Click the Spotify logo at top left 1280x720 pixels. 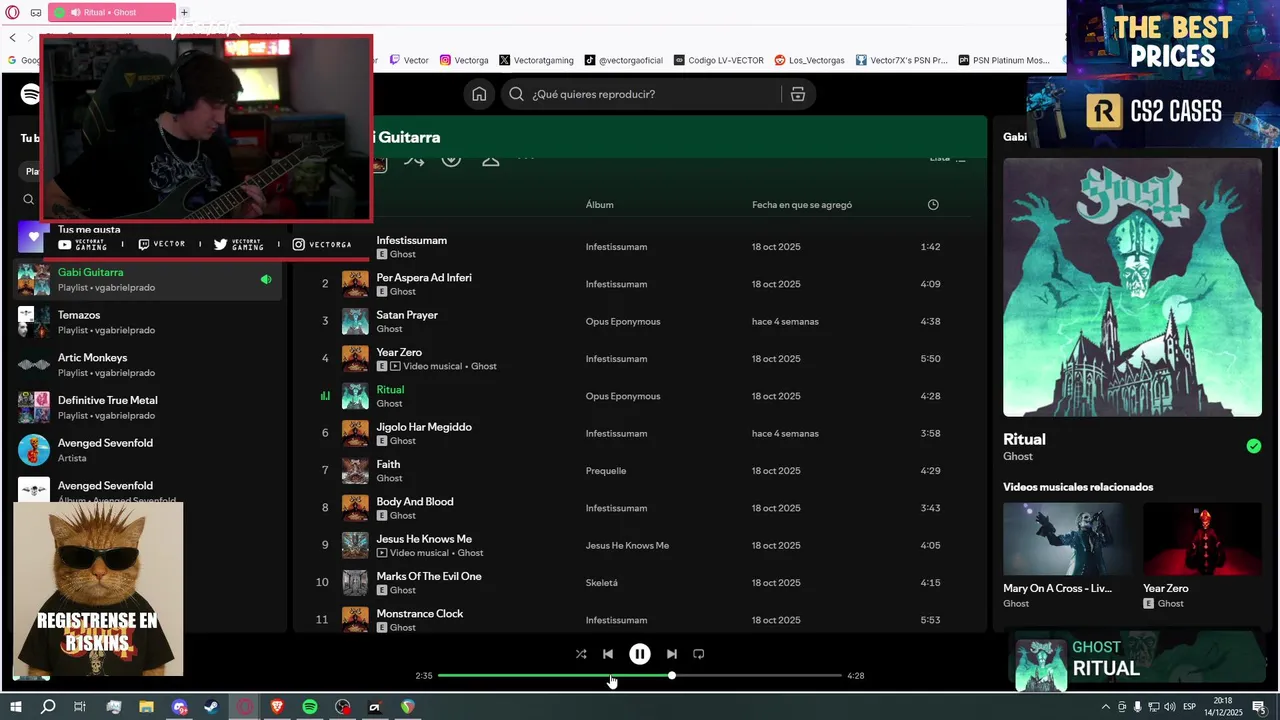[30, 94]
